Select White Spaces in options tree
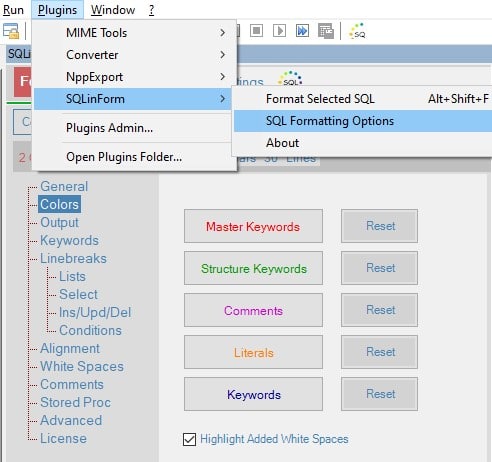Image resolution: width=492 pixels, height=462 pixels. click(82, 366)
